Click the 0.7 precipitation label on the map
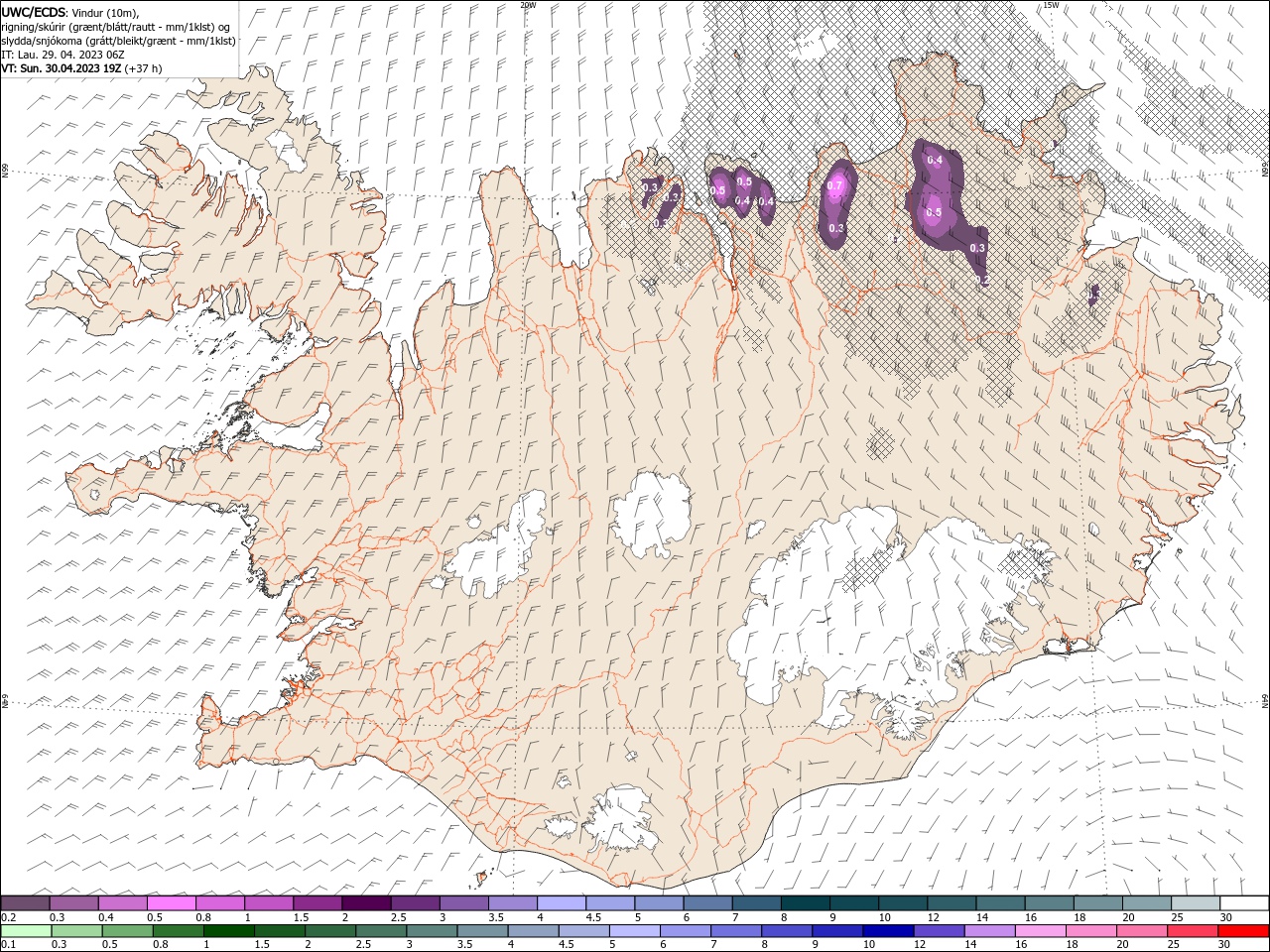Image resolution: width=1270 pixels, height=952 pixels. point(834,185)
